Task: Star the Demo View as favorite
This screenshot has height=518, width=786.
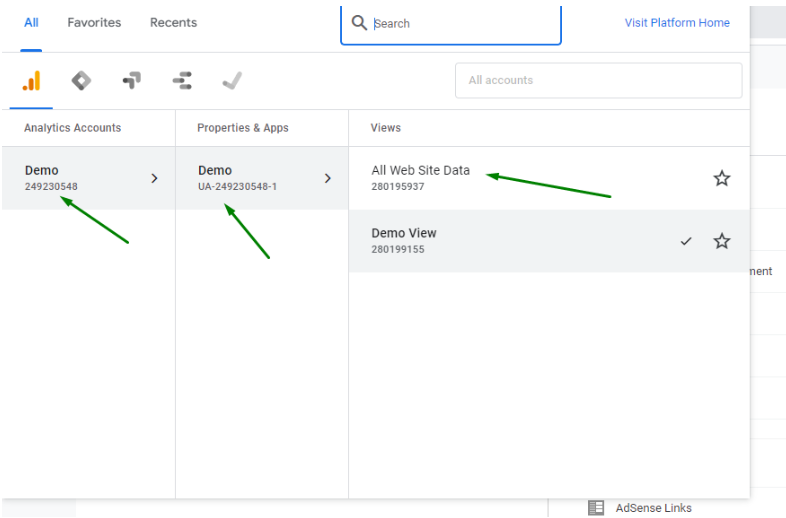Action: pos(721,241)
